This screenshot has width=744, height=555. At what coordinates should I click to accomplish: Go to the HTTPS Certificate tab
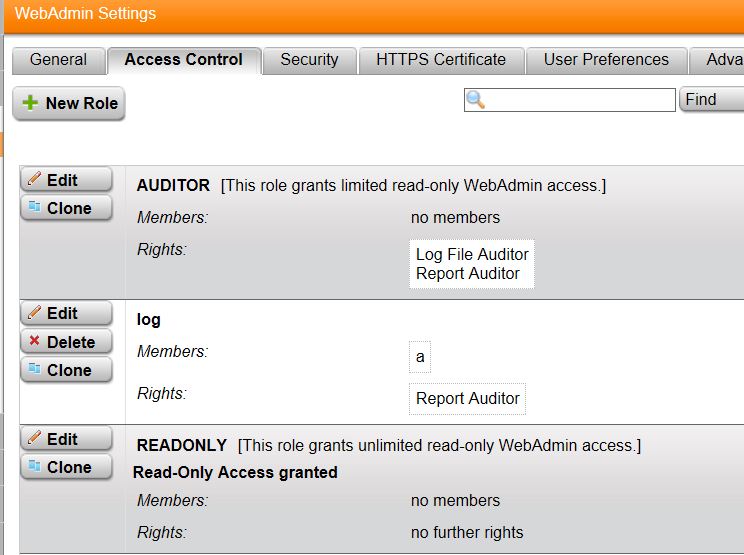coord(441,60)
